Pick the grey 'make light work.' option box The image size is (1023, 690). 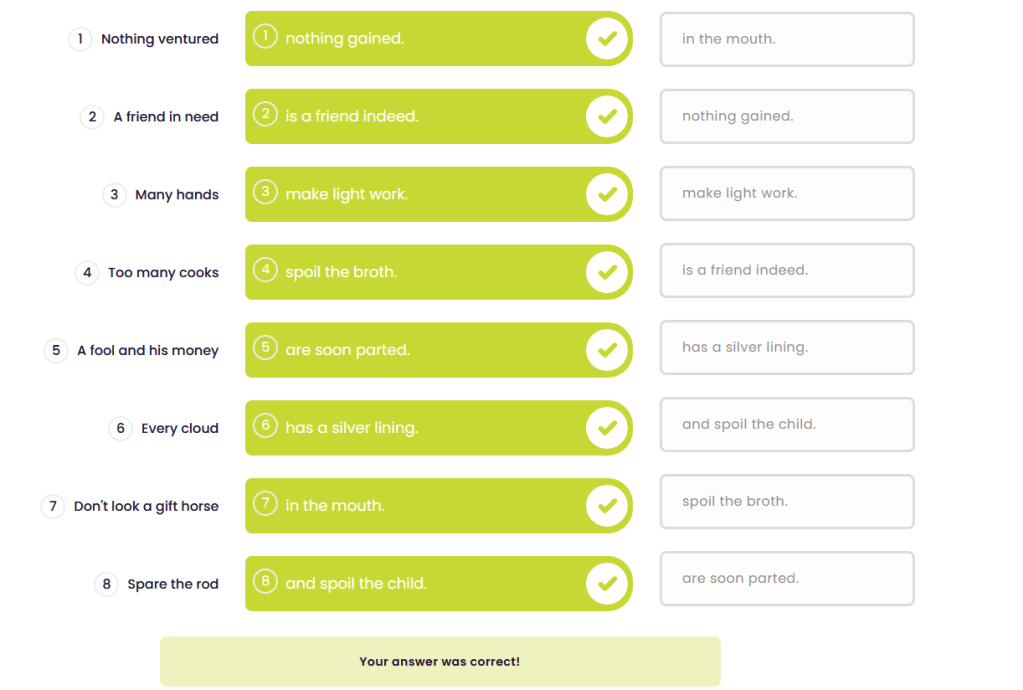787,194
